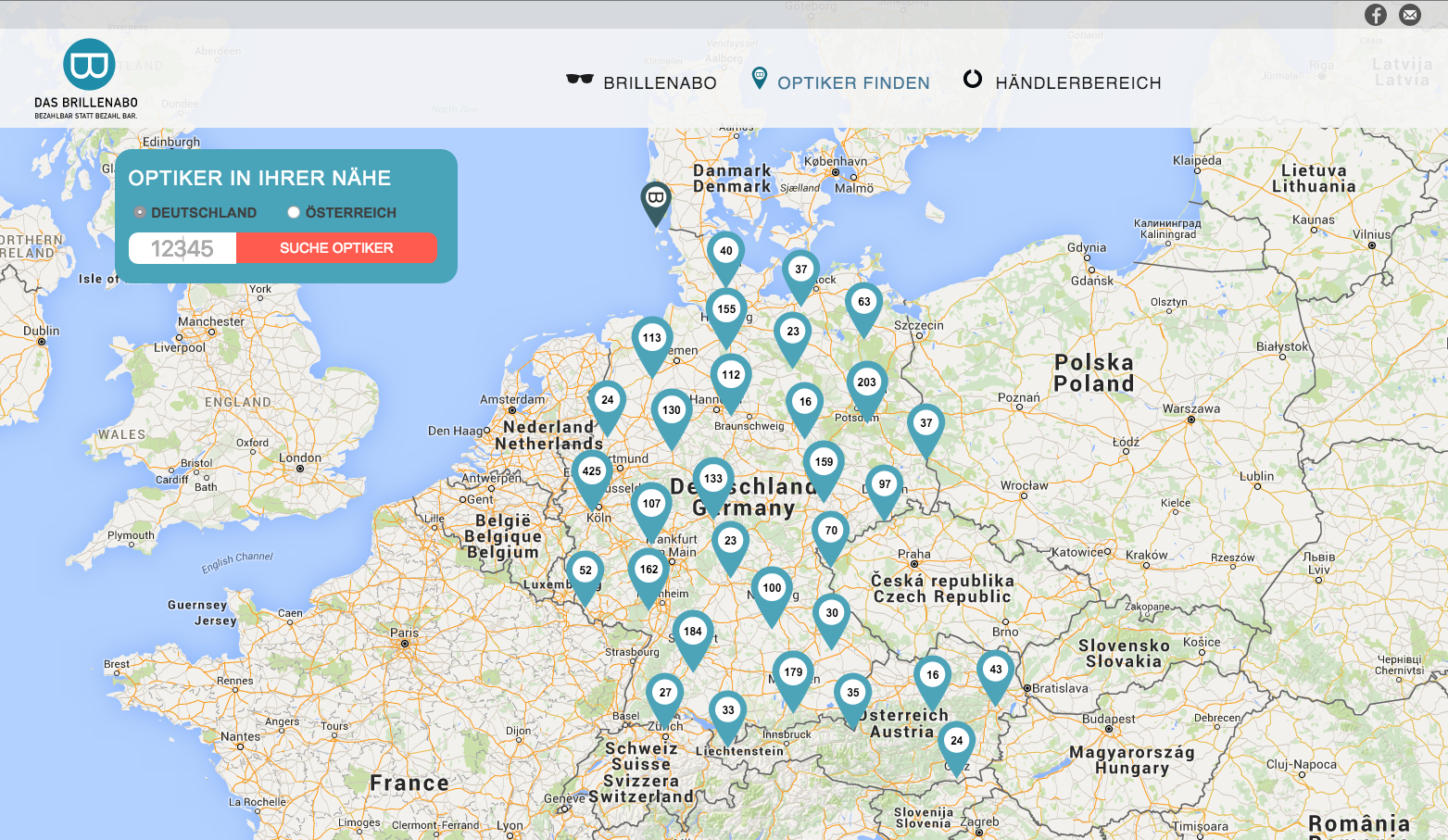Click the pin labeled 23 near Frankfurt
This screenshot has width=1448, height=840.
click(731, 549)
